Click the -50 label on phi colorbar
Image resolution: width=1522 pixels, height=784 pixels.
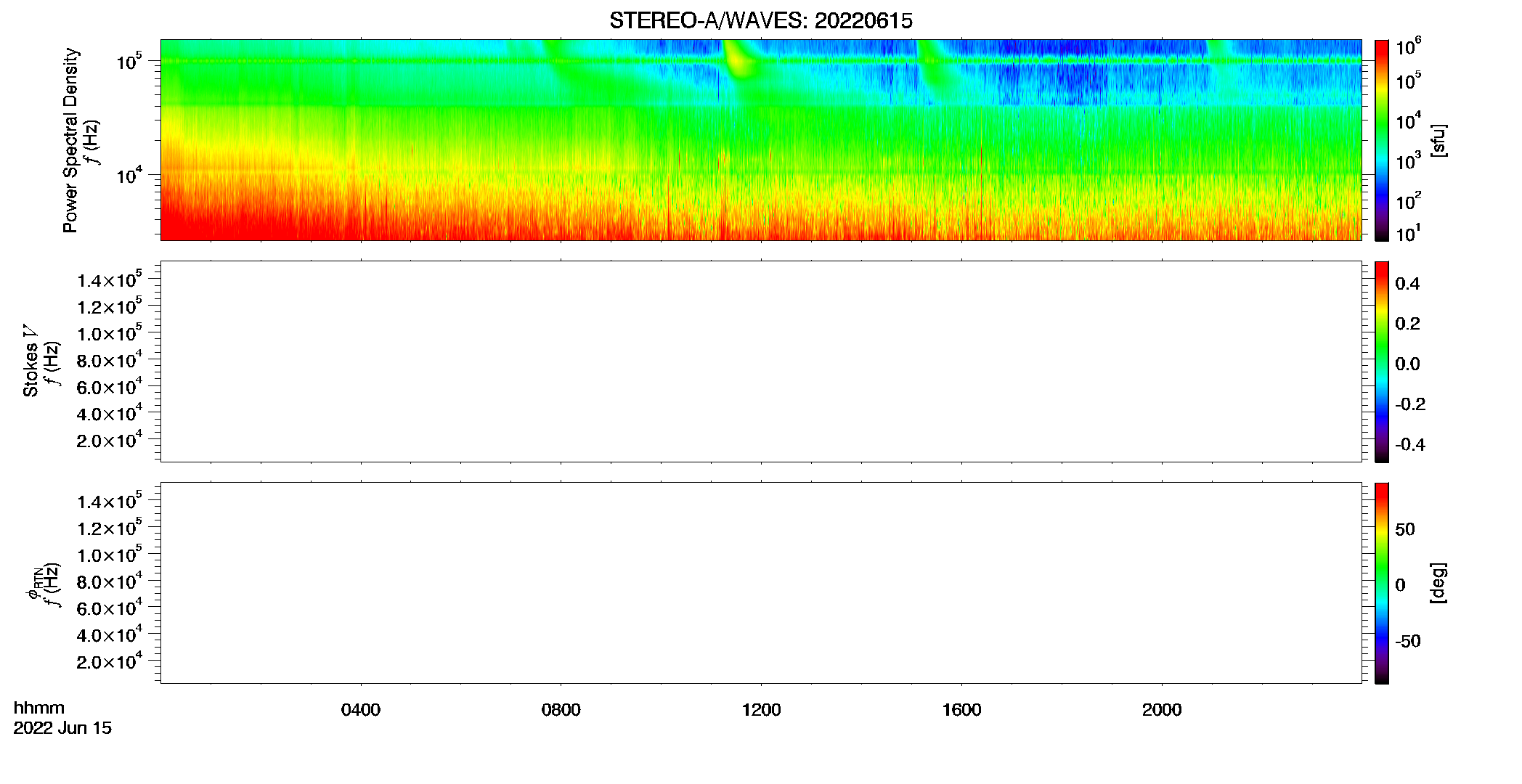click(x=1407, y=642)
